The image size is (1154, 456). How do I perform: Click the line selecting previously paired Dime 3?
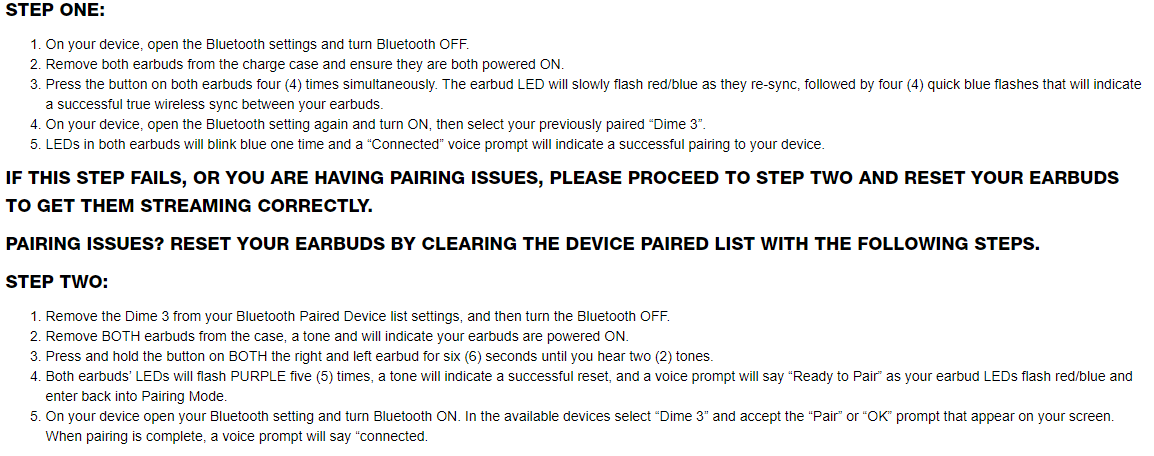375,124
